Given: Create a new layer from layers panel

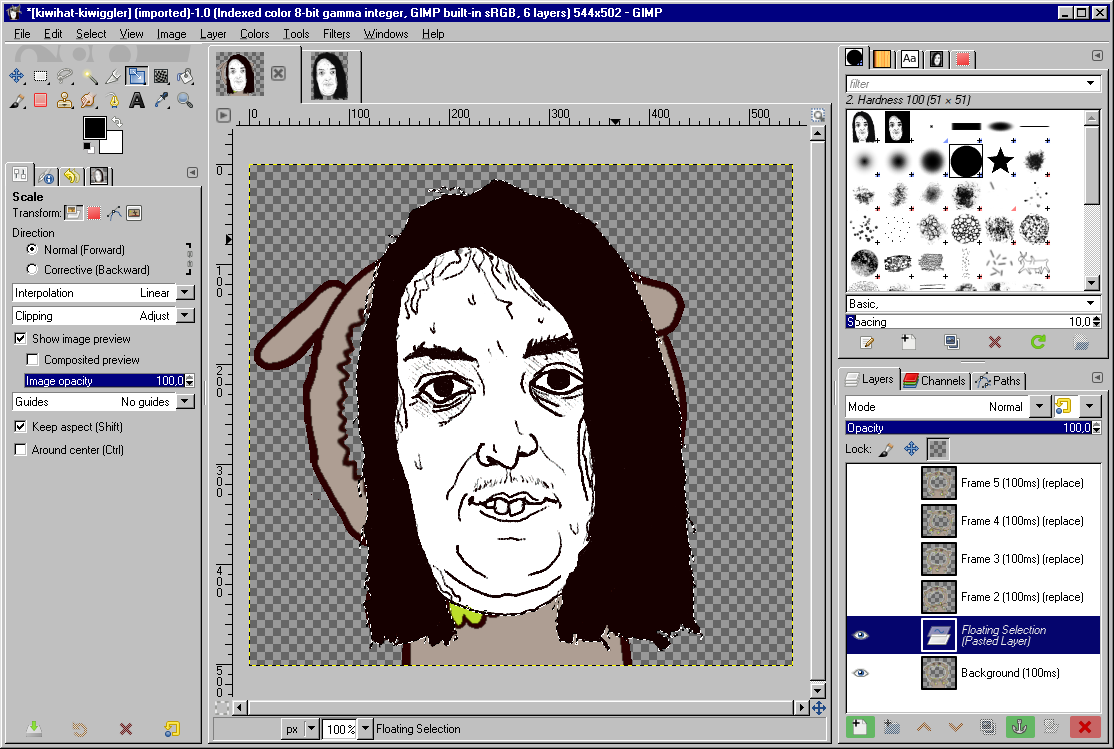Looking at the screenshot, I should (x=859, y=726).
